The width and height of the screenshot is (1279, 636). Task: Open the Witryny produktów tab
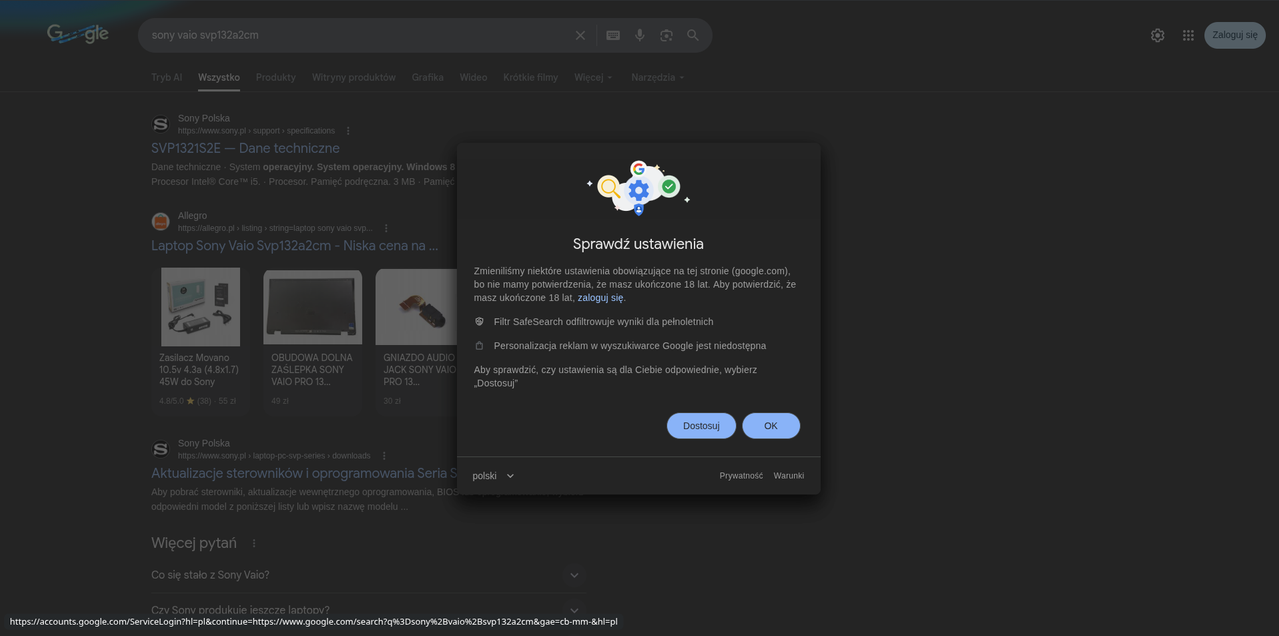click(x=354, y=77)
